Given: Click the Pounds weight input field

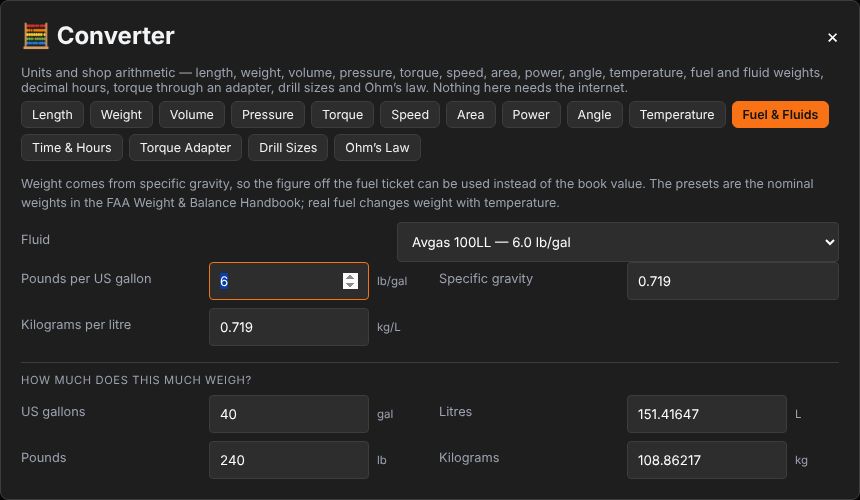Looking at the screenshot, I should tap(288, 460).
